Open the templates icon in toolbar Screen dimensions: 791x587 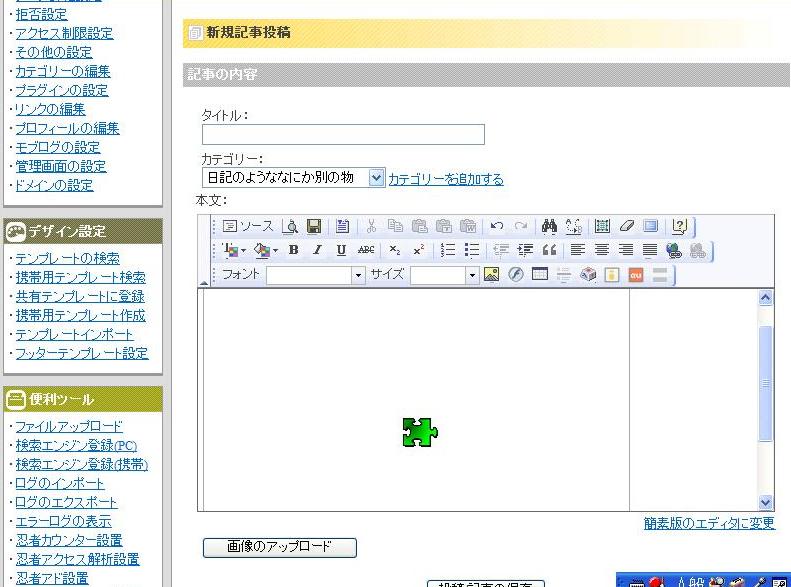pyautogui.click(x=343, y=226)
